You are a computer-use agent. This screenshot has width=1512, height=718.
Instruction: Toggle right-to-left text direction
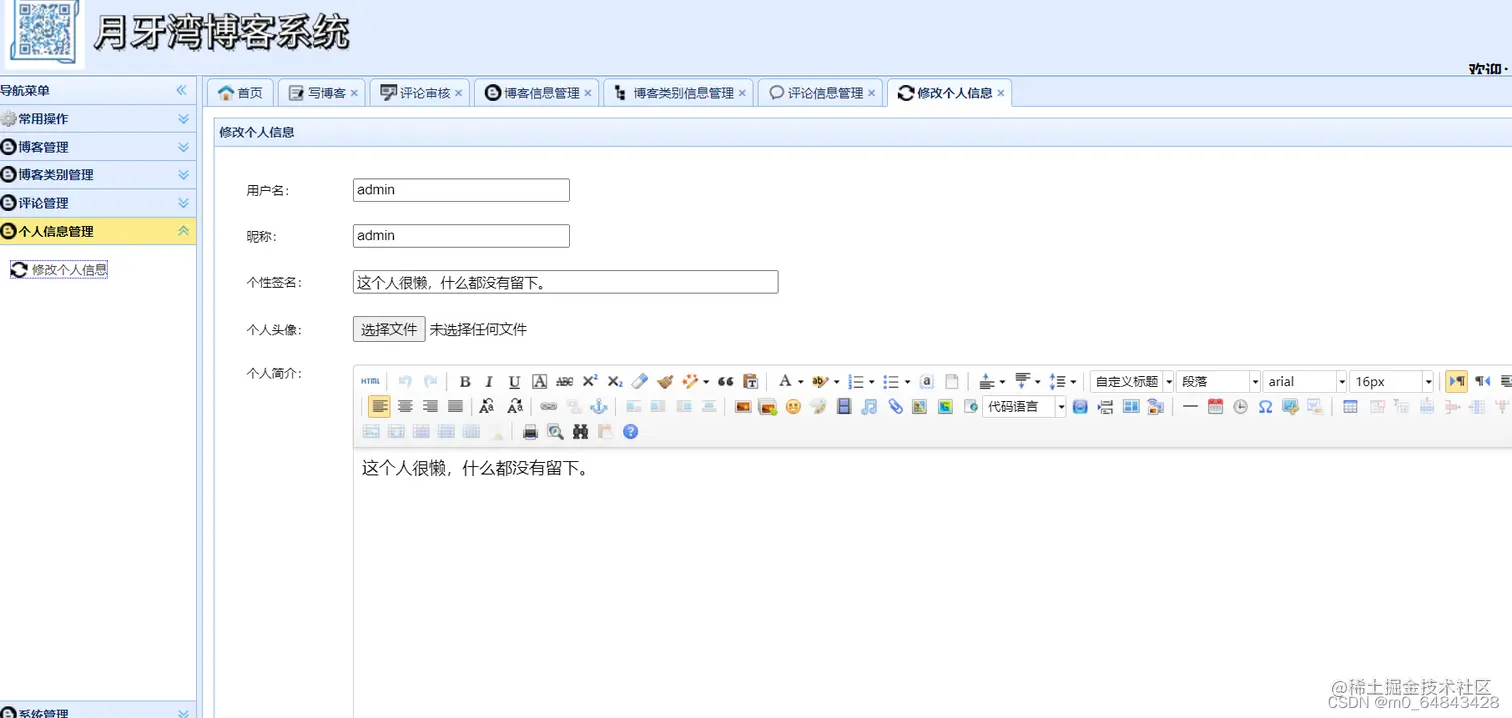1482,382
